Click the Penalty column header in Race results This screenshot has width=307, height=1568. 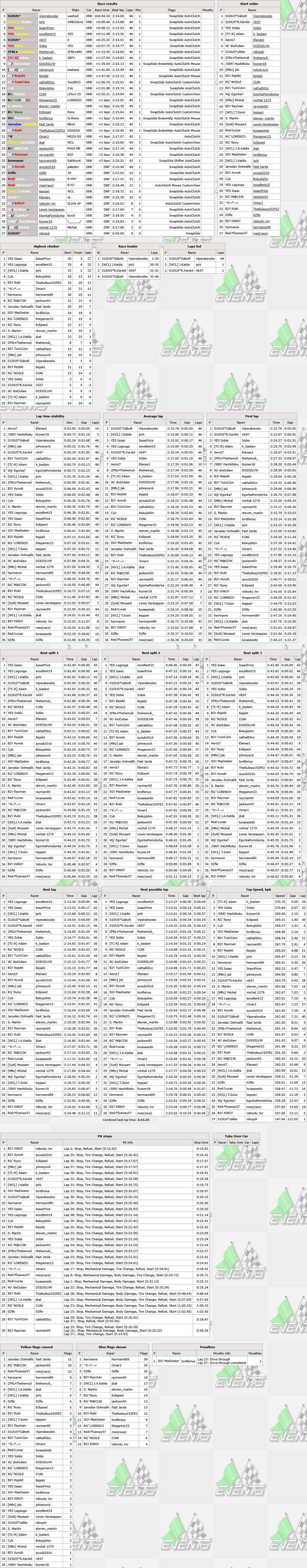pyautogui.click(x=208, y=10)
